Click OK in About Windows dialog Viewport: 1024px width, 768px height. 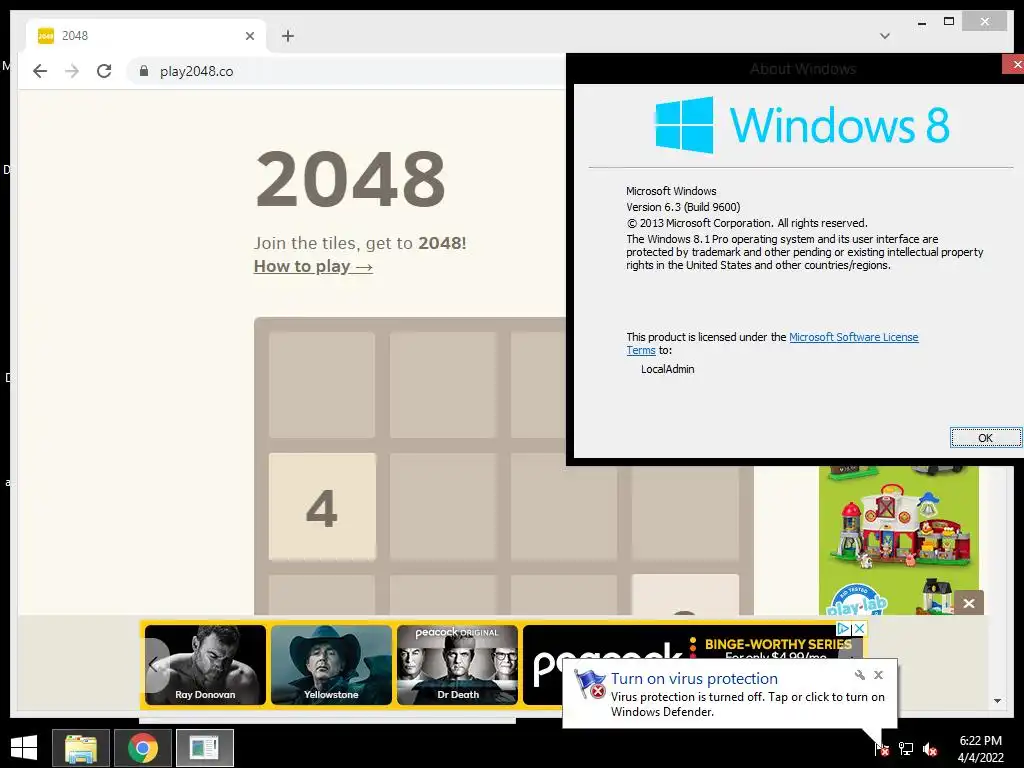[985, 438]
